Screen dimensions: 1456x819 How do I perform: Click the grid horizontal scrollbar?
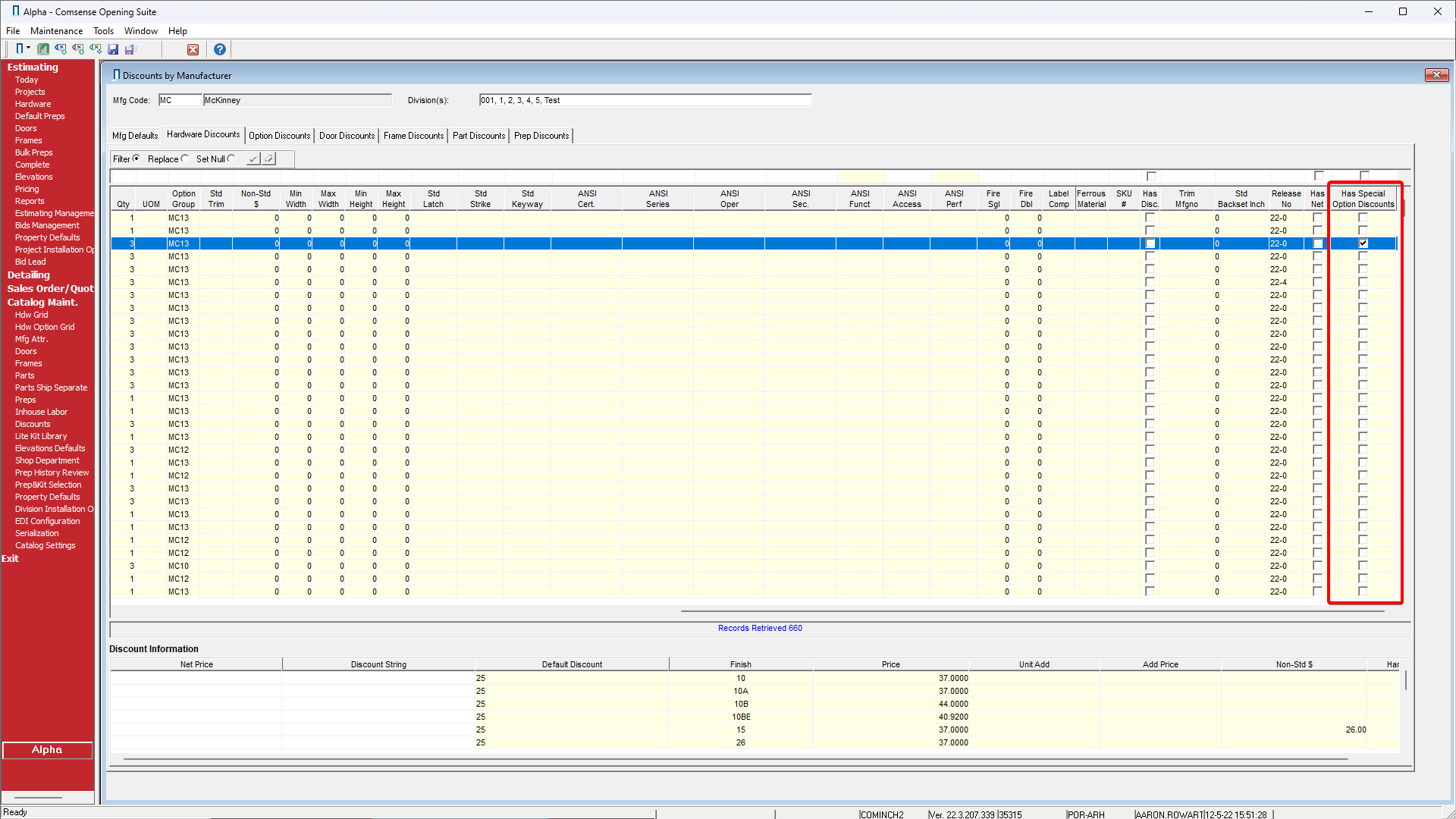(1031, 610)
